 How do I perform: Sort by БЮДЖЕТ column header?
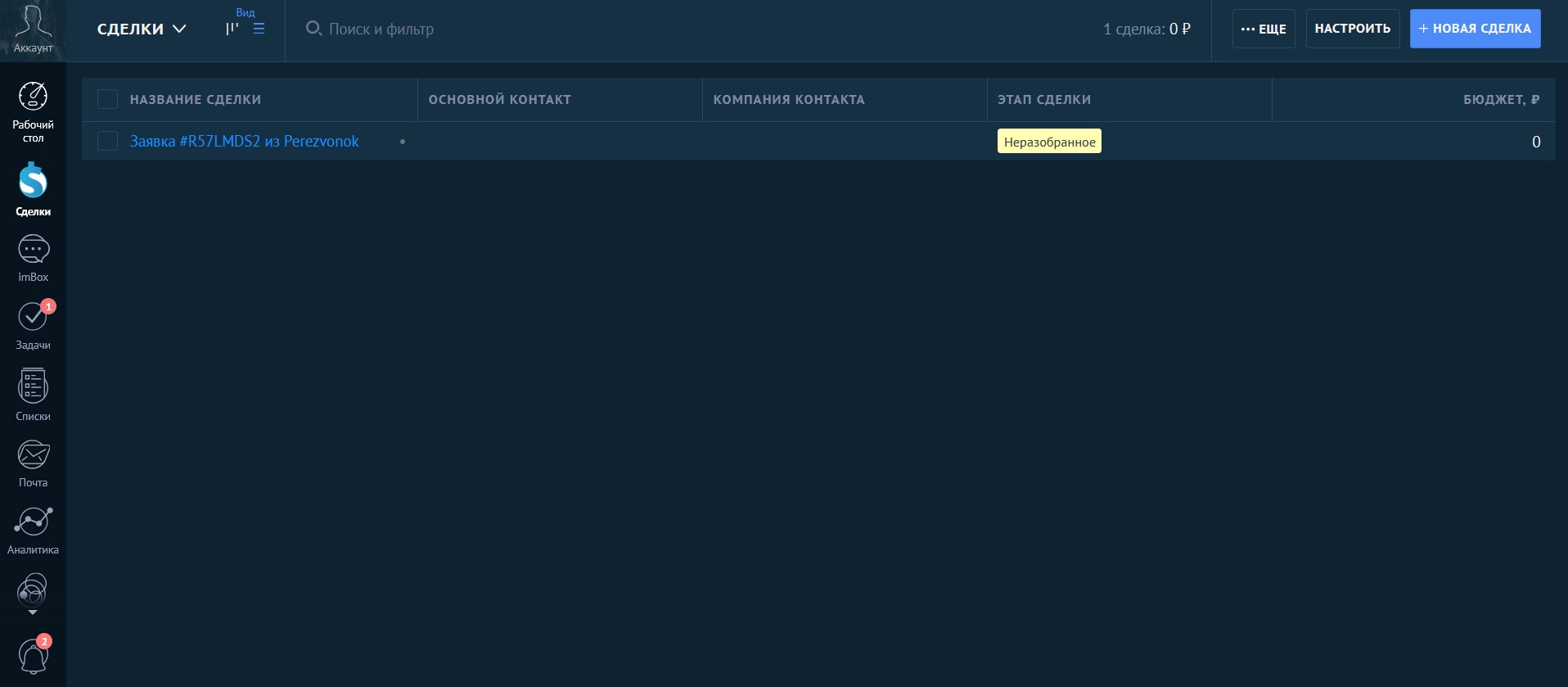click(x=1501, y=100)
